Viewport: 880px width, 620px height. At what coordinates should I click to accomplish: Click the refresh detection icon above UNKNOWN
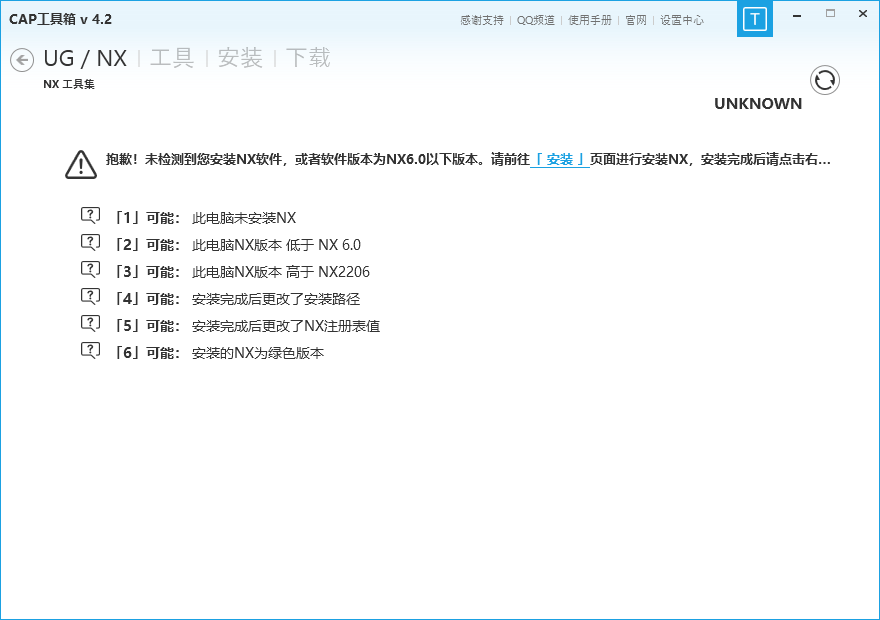pos(824,80)
